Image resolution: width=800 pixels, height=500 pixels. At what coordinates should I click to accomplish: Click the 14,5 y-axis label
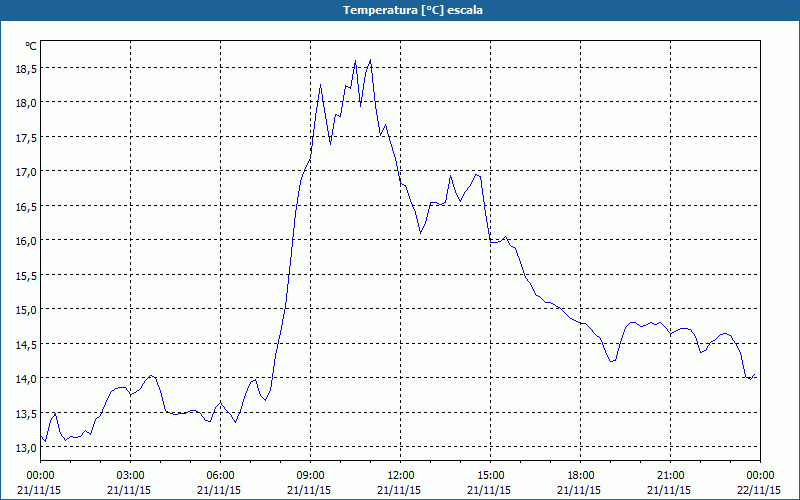(26, 345)
